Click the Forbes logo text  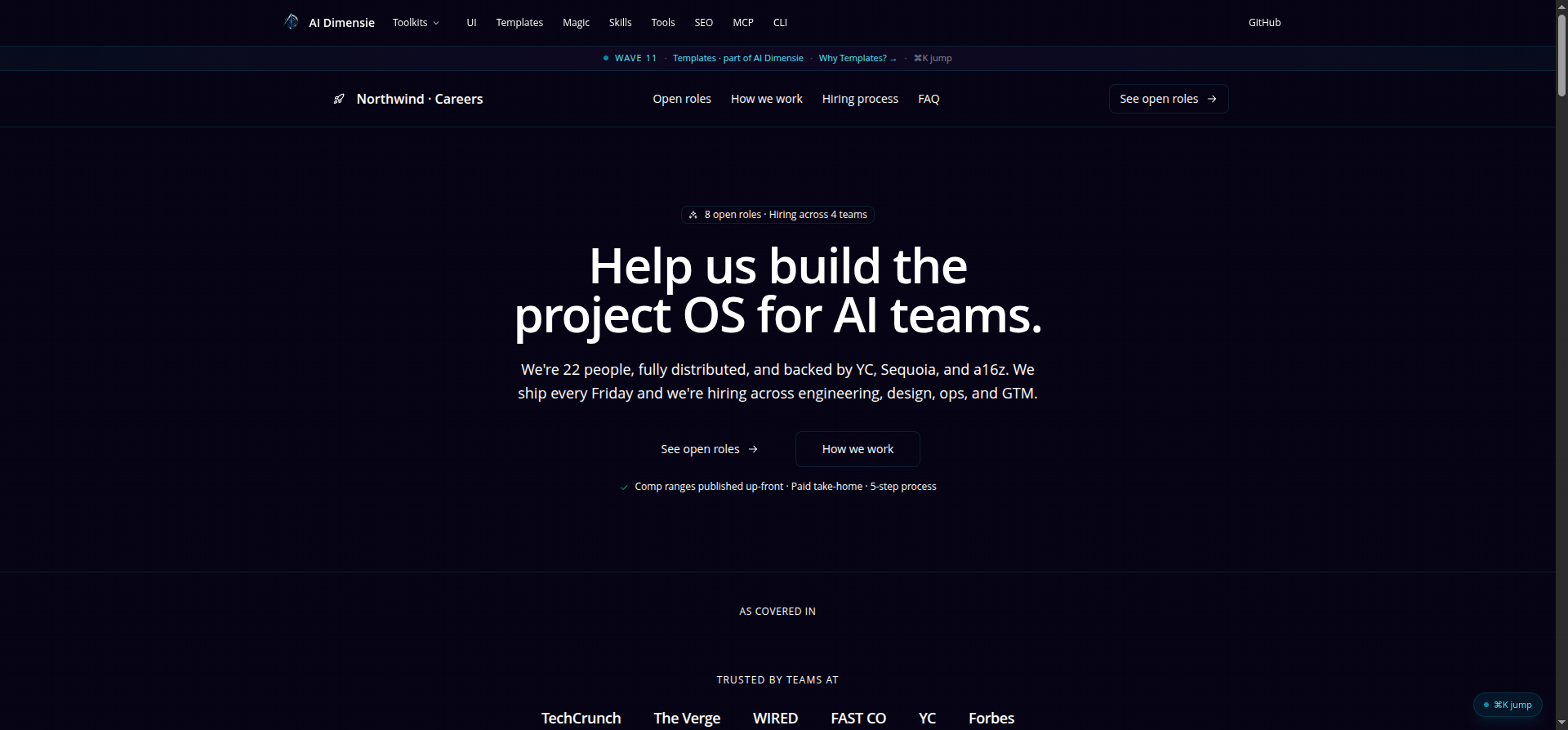point(991,718)
